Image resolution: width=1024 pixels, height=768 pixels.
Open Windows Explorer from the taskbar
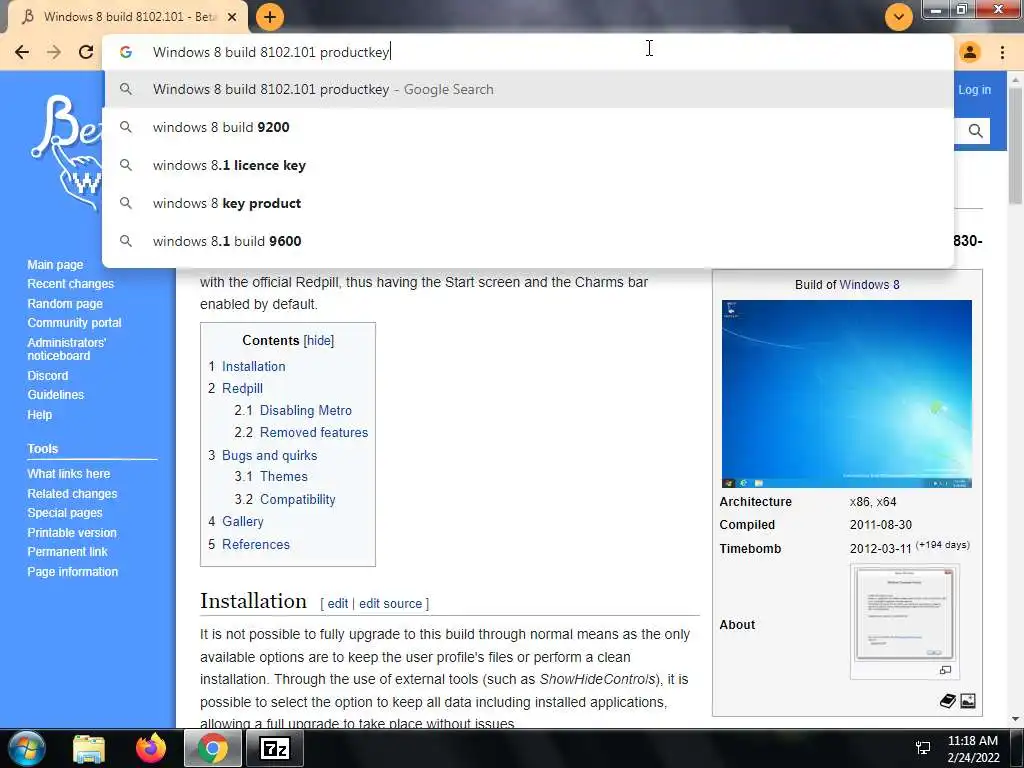tap(89, 748)
